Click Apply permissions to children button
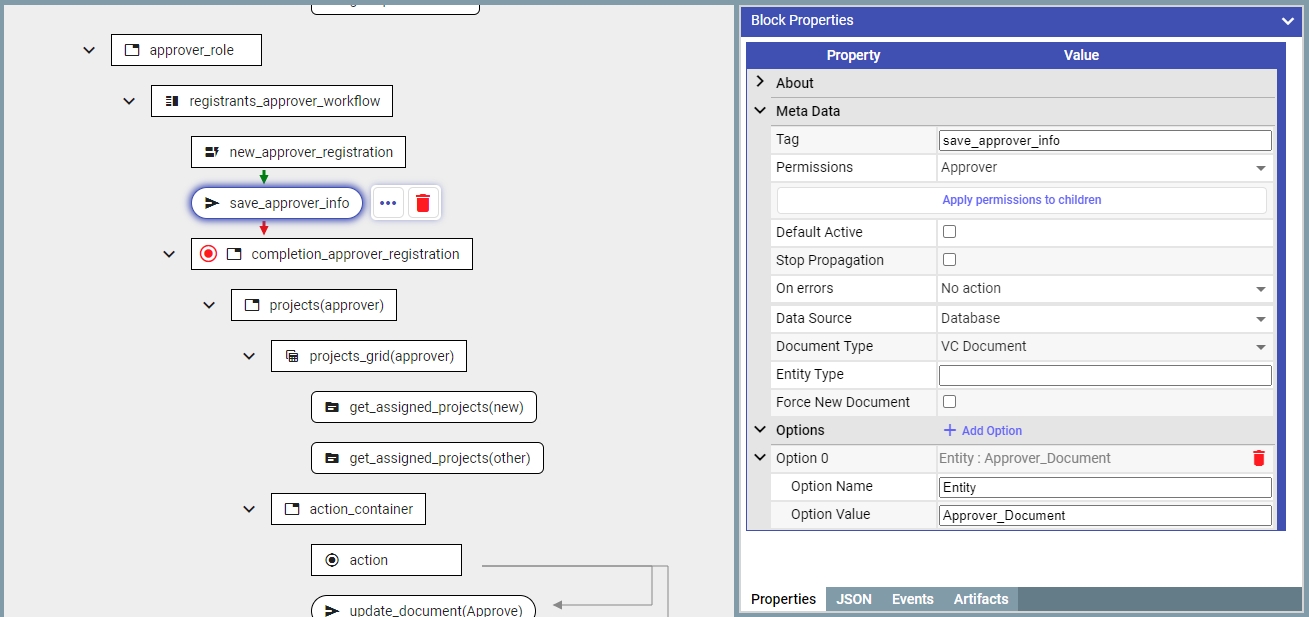This screenshot has width=1309, height=617. [1021, 200]
